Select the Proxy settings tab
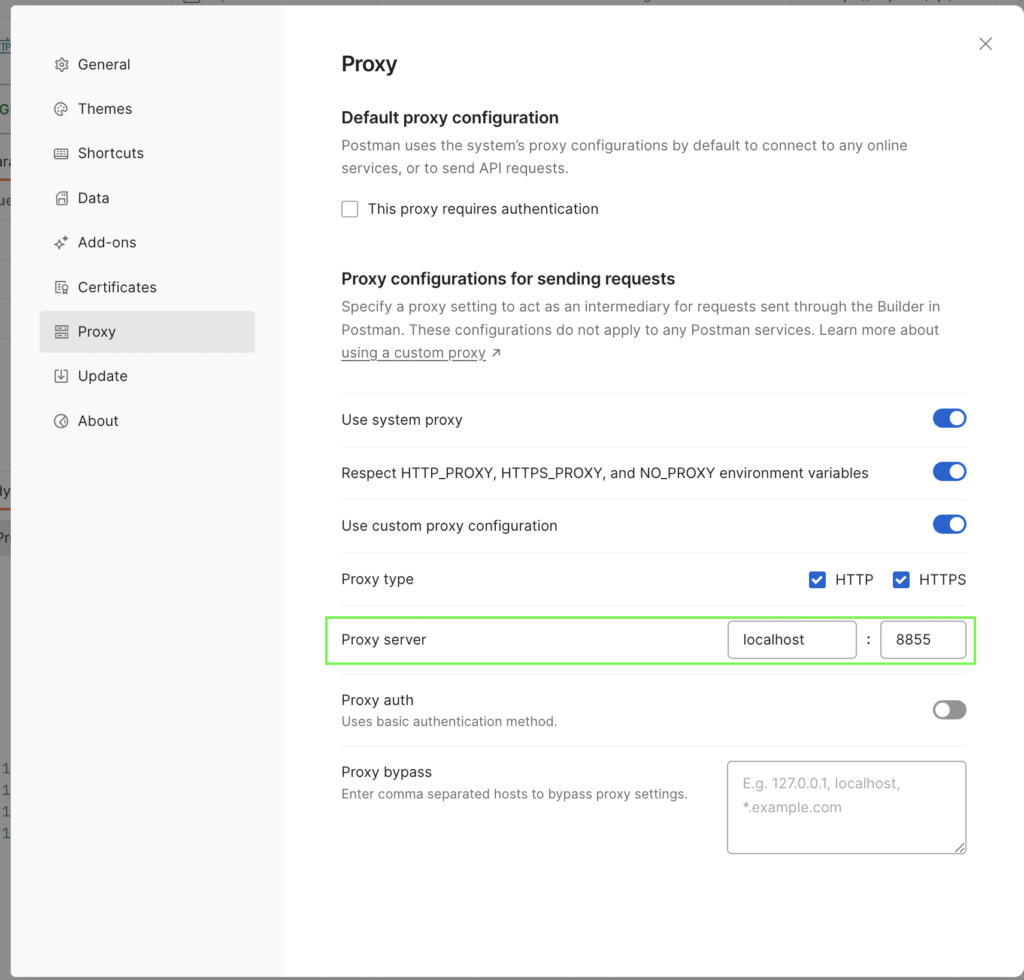The width and height of the screenshot is (1024, 980). click(x=147, y=332)
